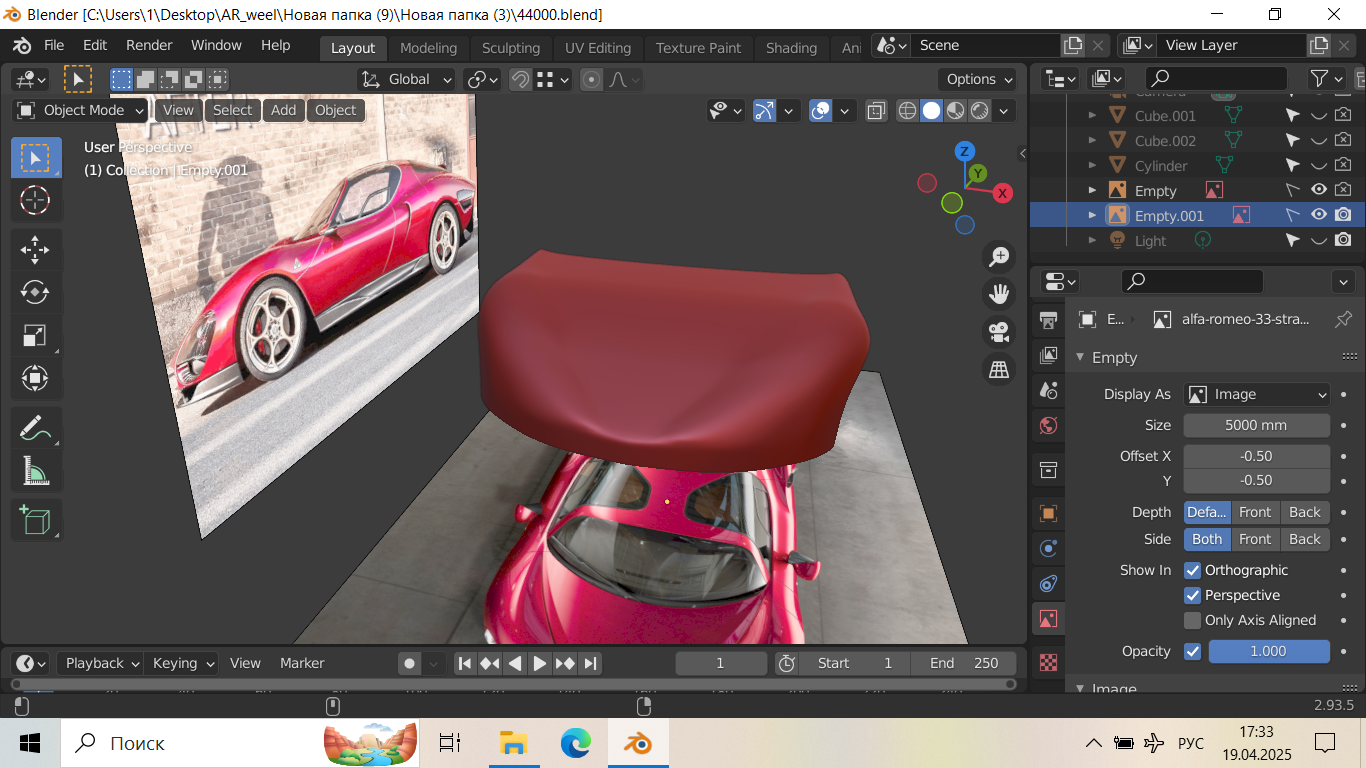Open the Render menu
The height and width of the screenshot is (768, 1366).
[x=149, y=45]
